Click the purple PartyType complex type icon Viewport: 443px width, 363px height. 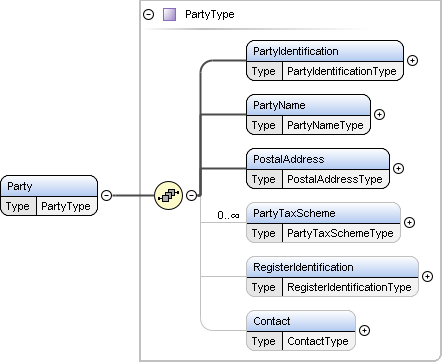[x=169, y=15]
